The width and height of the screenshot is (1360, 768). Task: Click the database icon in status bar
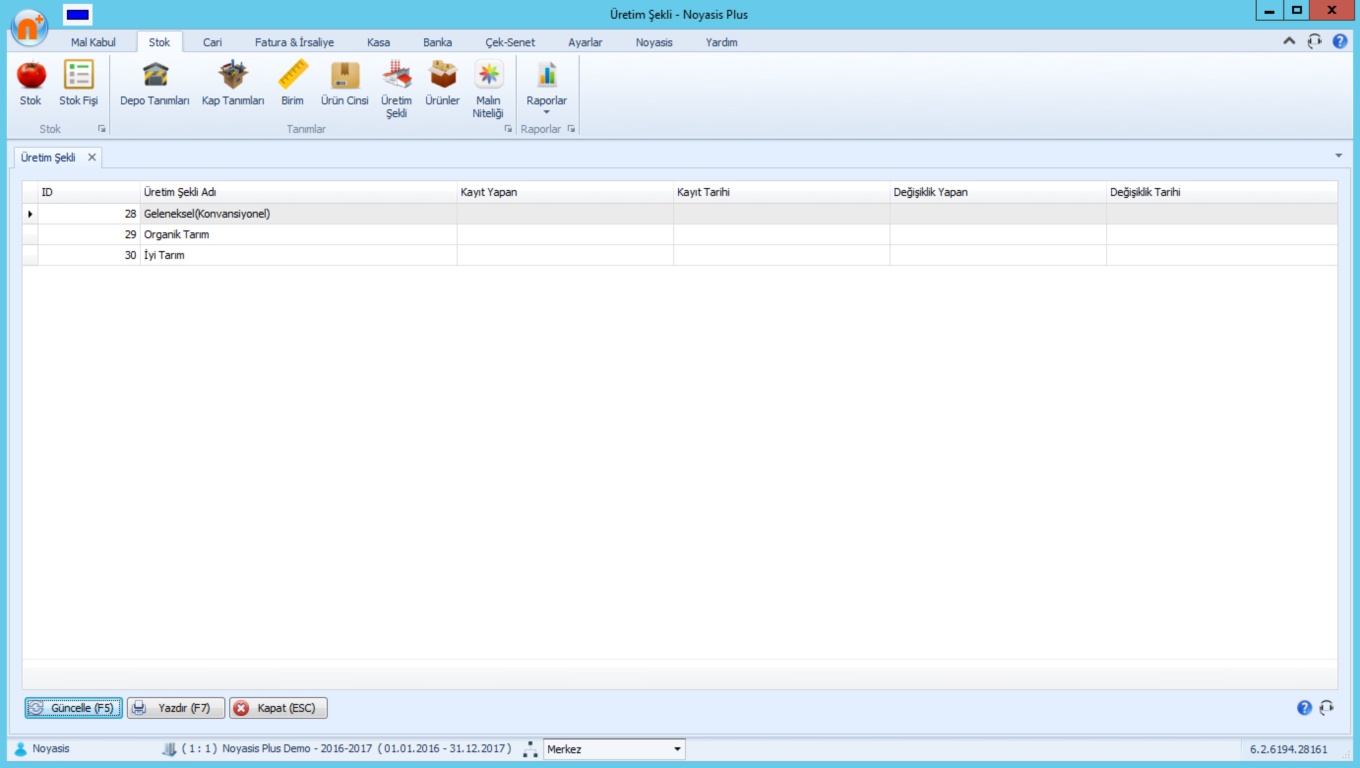(x=169, y=749)
